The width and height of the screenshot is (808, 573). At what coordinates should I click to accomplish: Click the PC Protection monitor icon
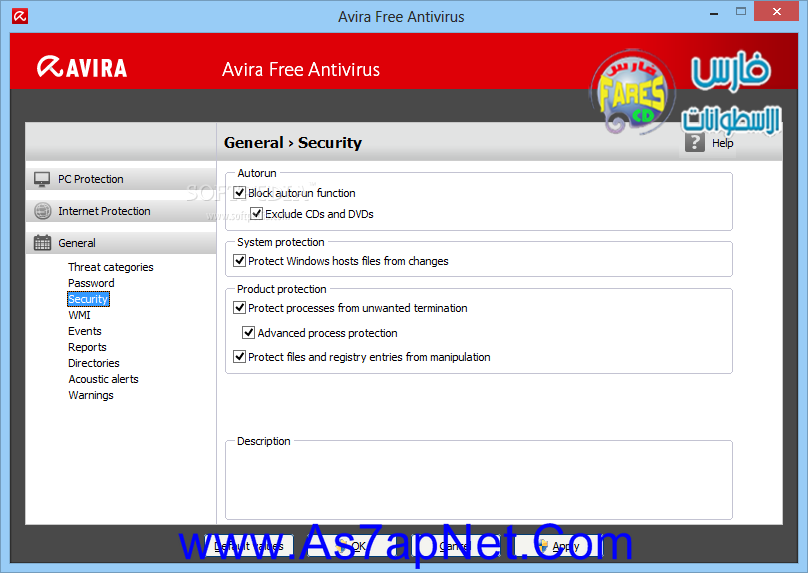coord(42,179)
